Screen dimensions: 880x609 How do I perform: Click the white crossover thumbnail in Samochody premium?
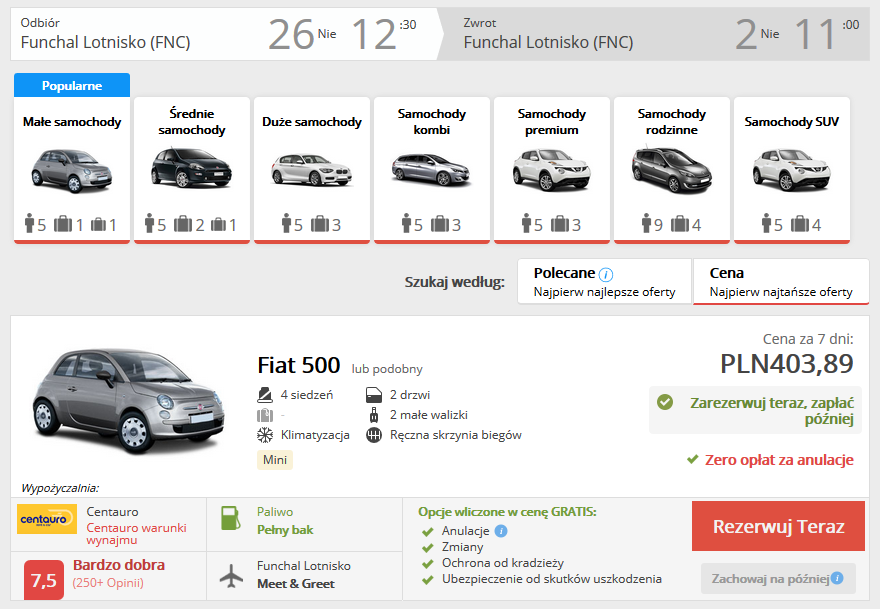[x=552, y=170]
